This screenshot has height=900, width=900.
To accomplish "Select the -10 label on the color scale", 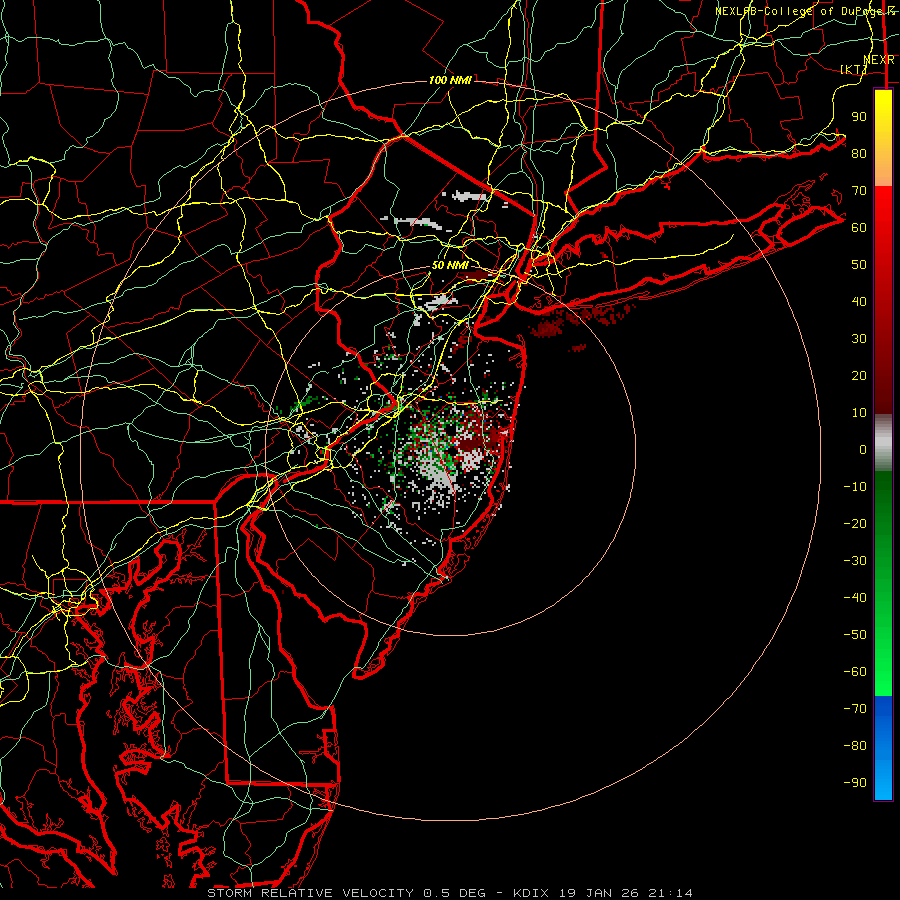I will point(855,487).
